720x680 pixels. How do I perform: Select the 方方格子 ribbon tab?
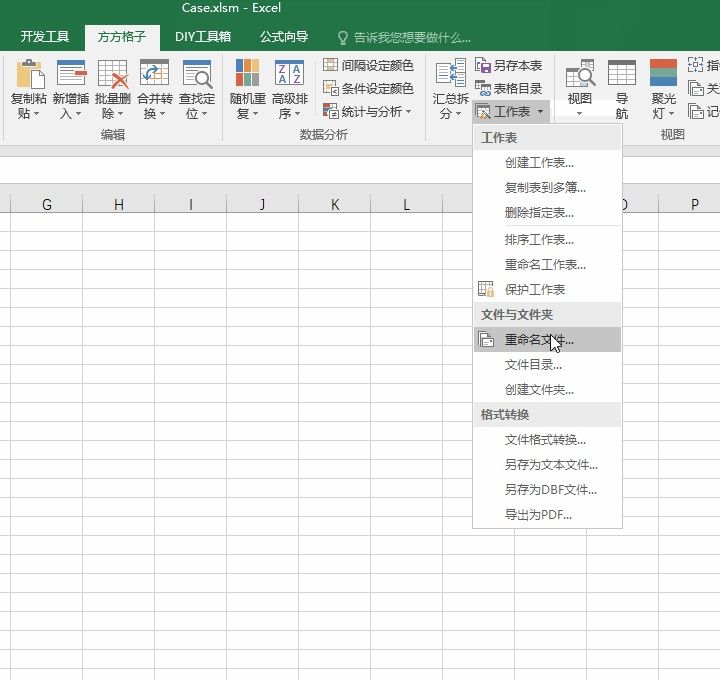coord(122,37)
